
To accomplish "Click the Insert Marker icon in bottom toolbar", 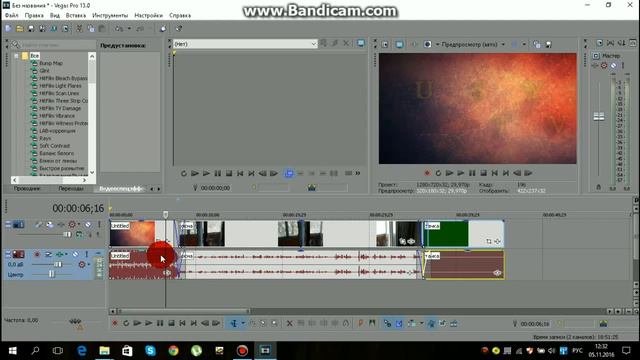I will [x=360, y=323].
